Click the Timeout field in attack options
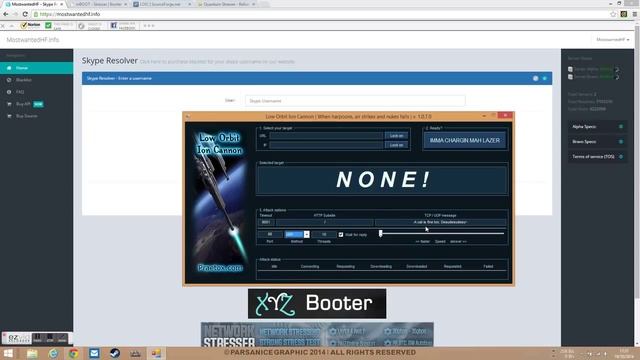 point(266,222)
